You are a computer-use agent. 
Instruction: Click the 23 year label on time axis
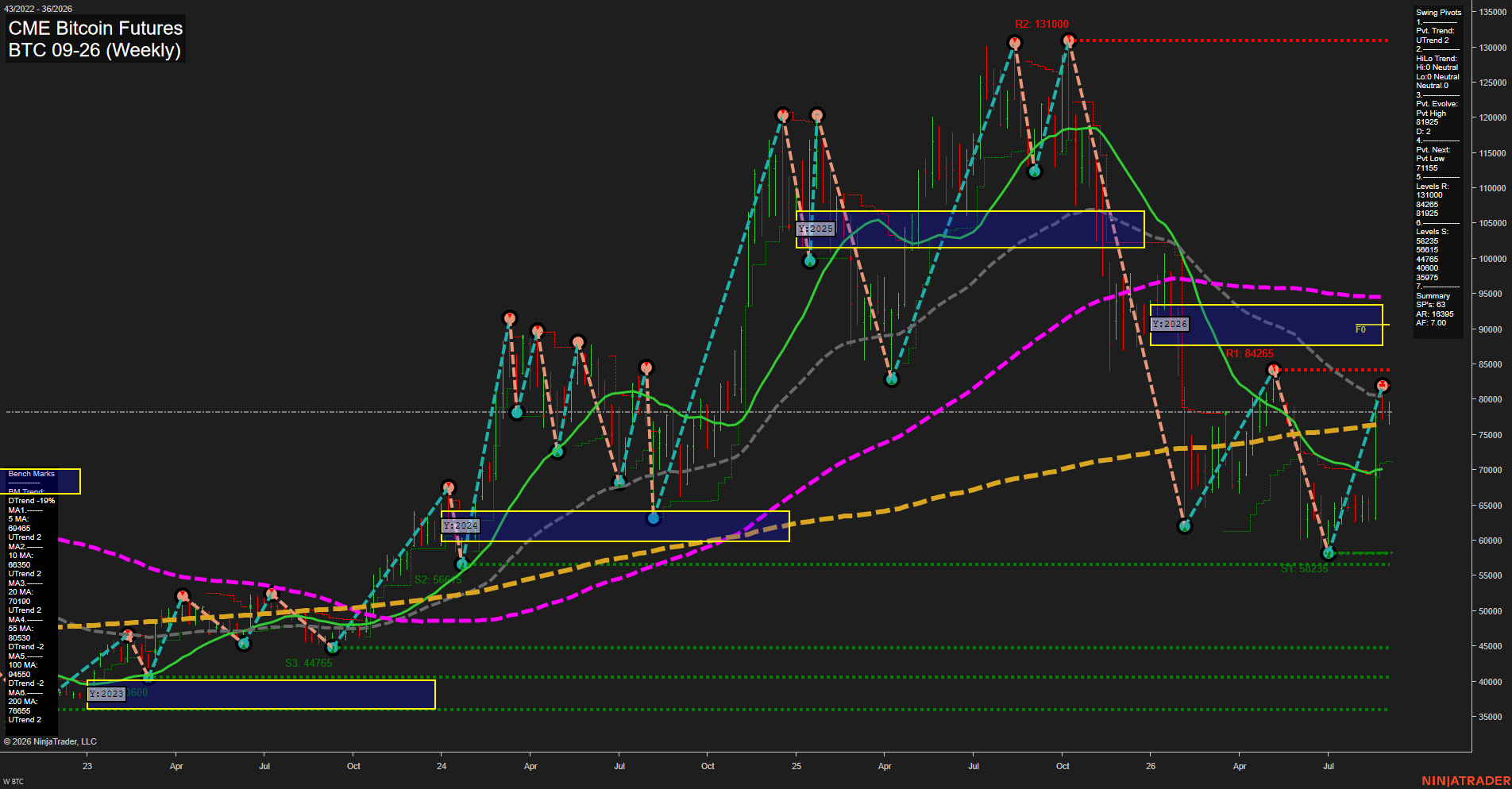(x=87, y=766)
